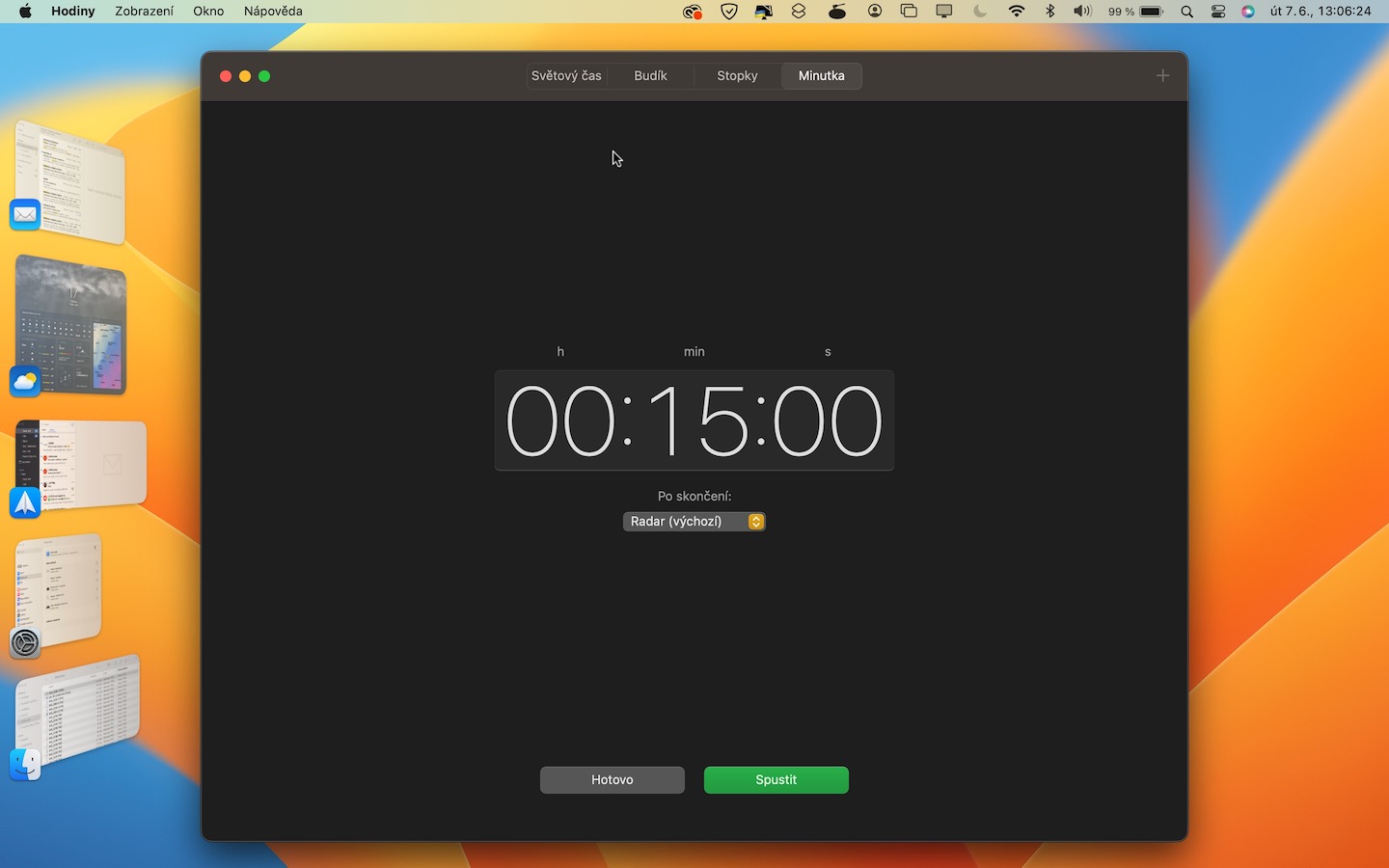Open the Apple menu
The image size is (1389, 868).
(x=25, y=12)
